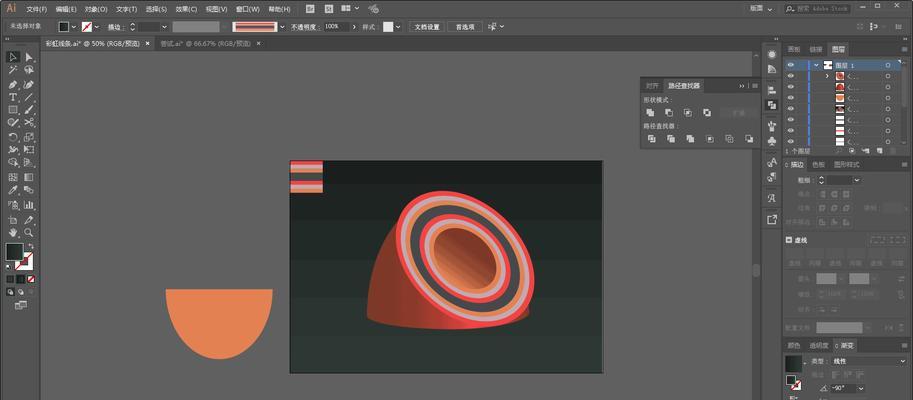Click the 首选项 button
Viewport: 913px width, 400px height.
(465, 27)
